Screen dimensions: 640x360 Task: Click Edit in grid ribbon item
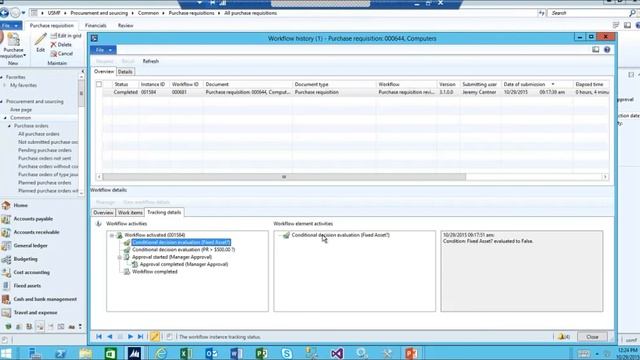tap(66, 36)
